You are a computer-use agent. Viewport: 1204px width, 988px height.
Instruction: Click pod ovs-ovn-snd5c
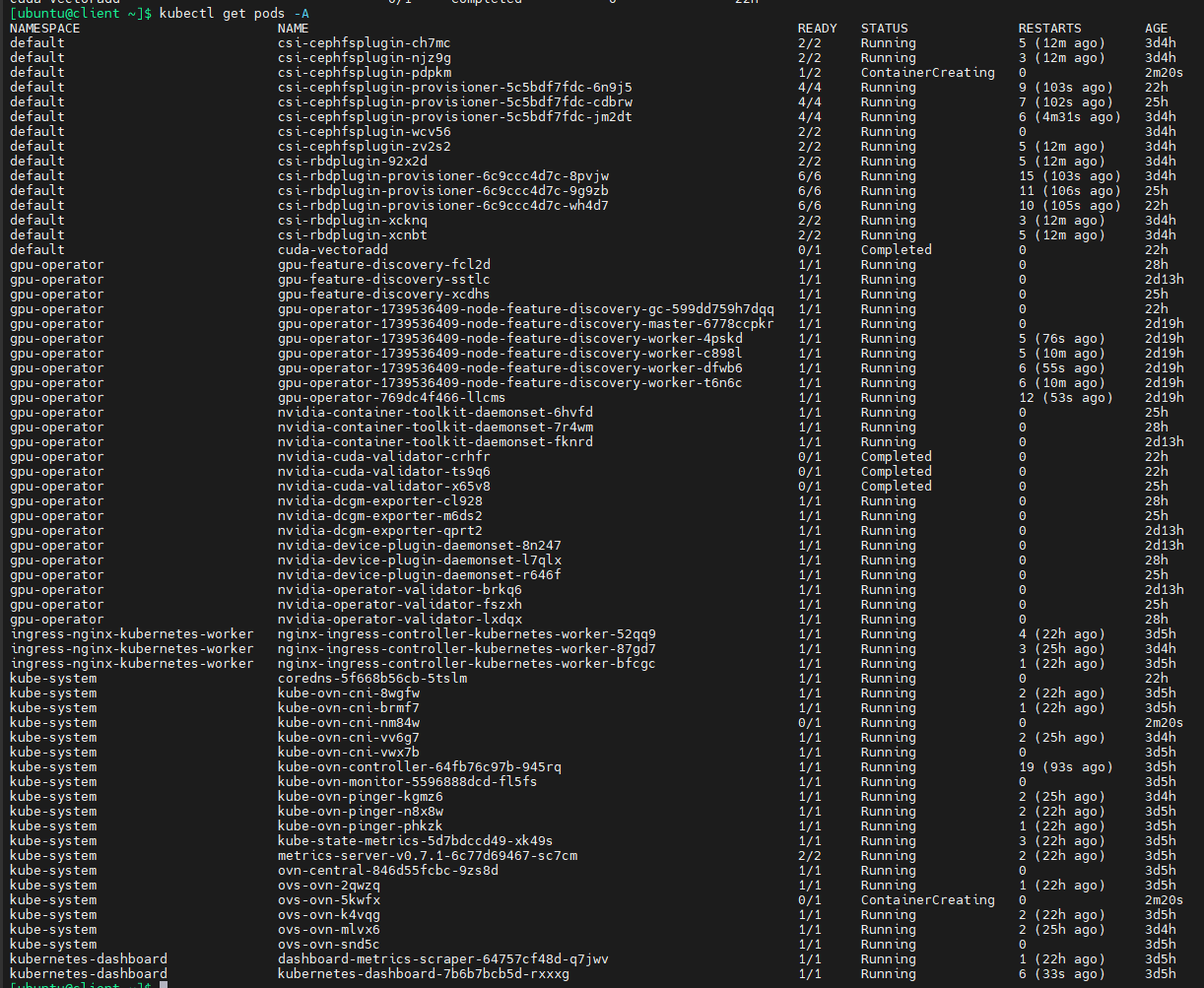coord(329,945)
